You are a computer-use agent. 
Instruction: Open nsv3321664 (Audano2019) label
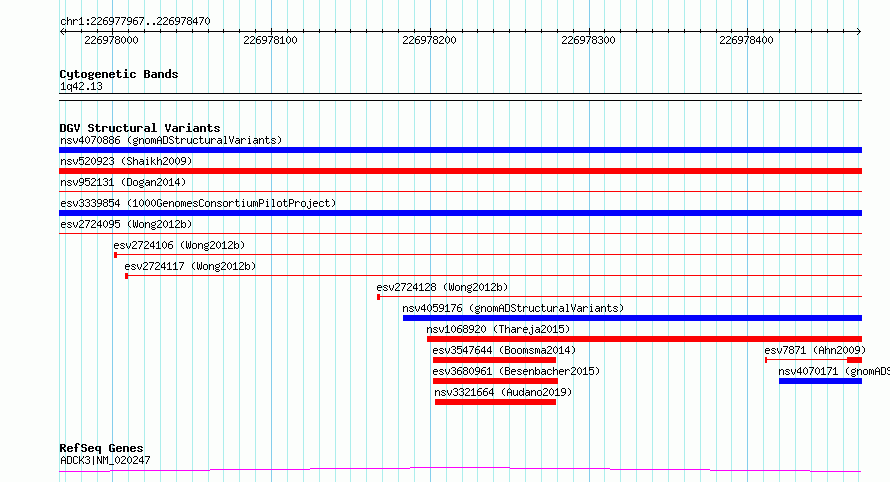[x=503, y=392]
